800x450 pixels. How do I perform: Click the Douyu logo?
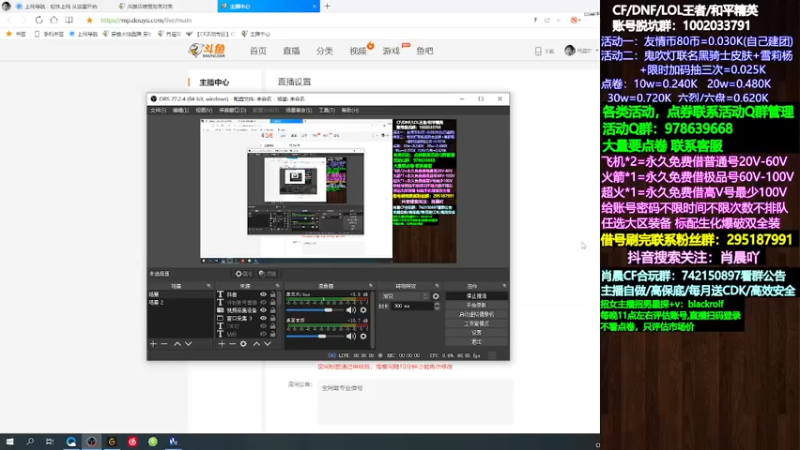click(x=207, y=50)
